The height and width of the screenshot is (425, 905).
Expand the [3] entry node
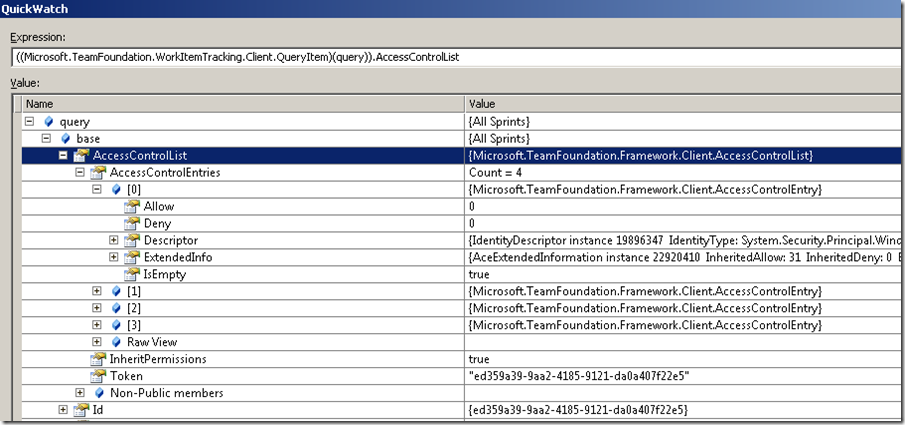(97, 325)
